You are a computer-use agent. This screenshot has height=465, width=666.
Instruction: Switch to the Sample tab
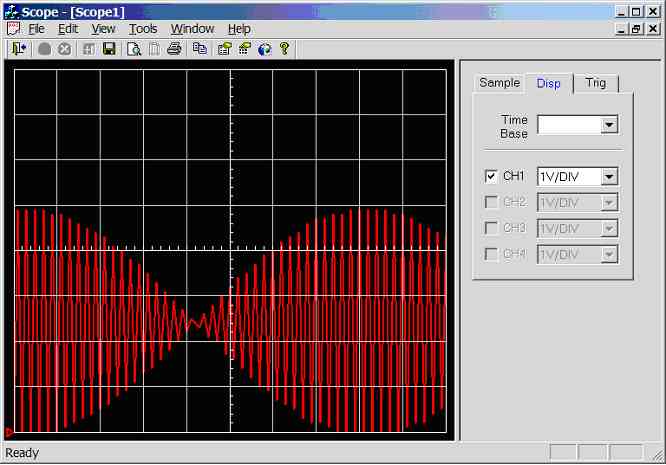499,83
